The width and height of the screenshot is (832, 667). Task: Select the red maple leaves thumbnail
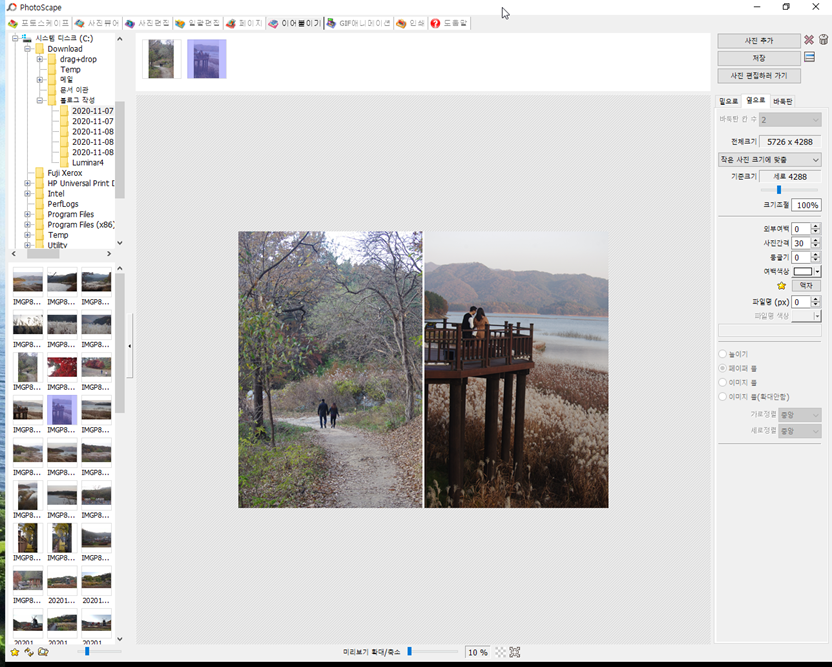pos(62,367)
